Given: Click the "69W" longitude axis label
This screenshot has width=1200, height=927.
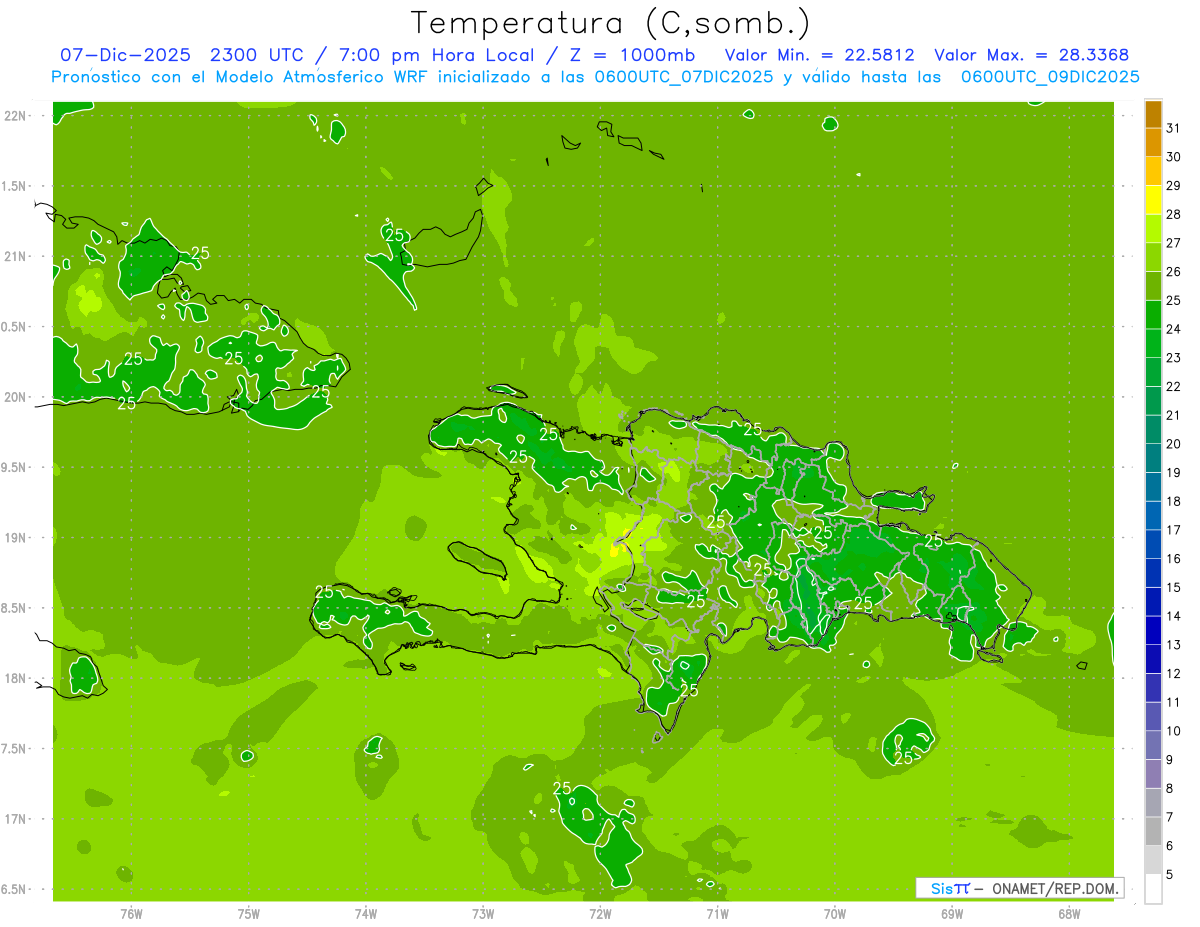Looking at the screenshot, I should click(952, 913).
